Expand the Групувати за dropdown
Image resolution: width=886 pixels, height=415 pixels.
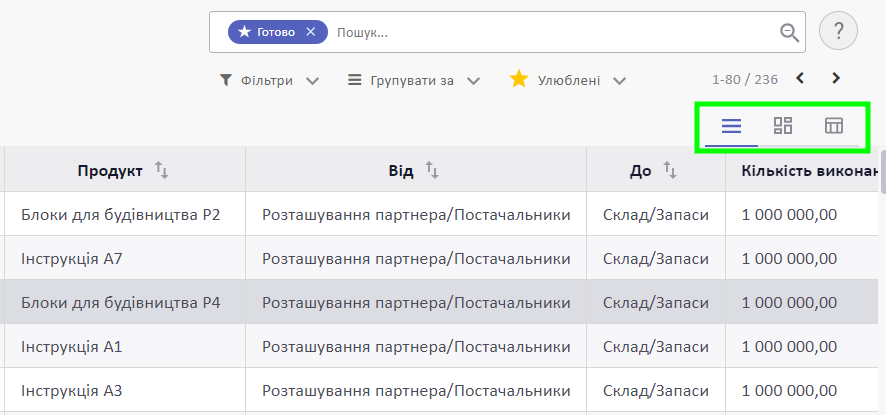pos(414,80)
